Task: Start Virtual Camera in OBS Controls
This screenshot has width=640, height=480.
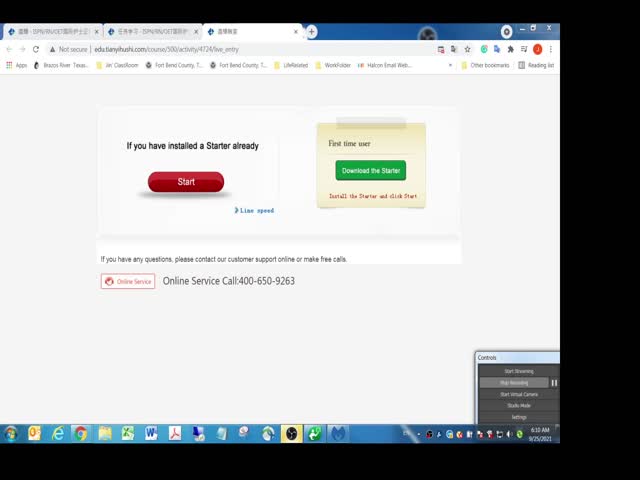Action: pyautogui.click(x=518, y=394)
